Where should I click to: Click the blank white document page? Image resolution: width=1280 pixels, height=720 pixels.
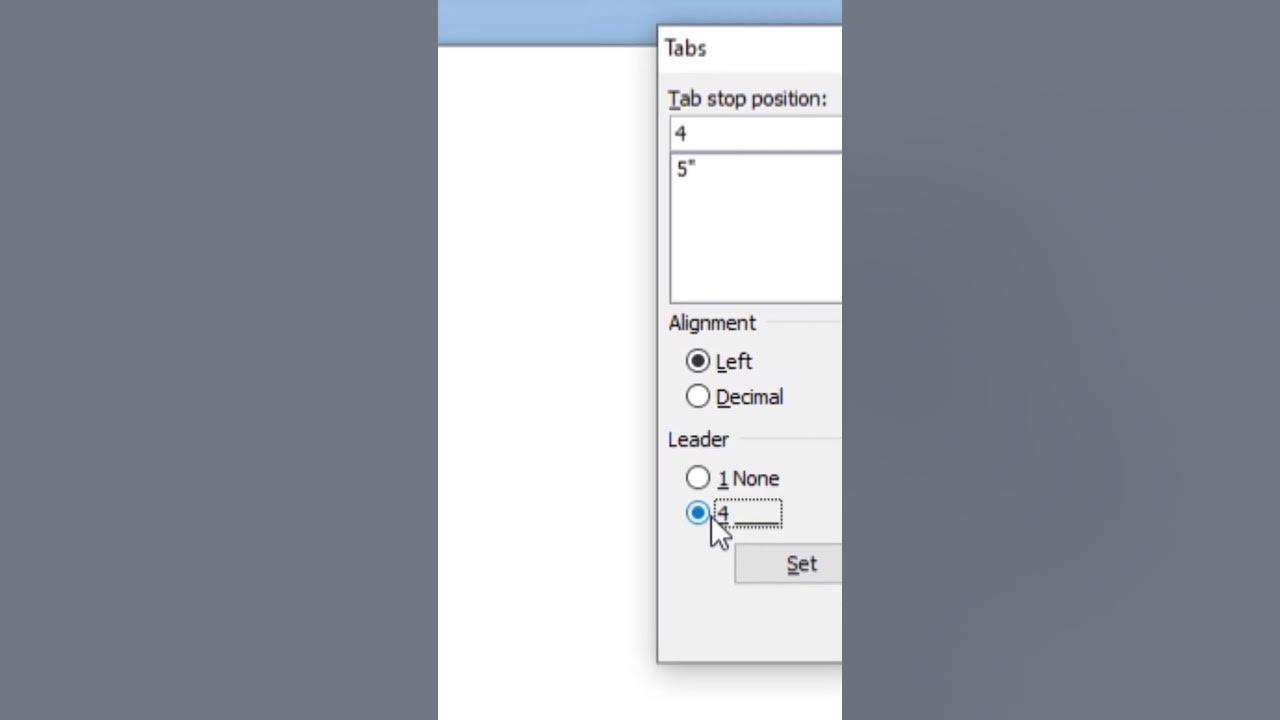point(547,380)
